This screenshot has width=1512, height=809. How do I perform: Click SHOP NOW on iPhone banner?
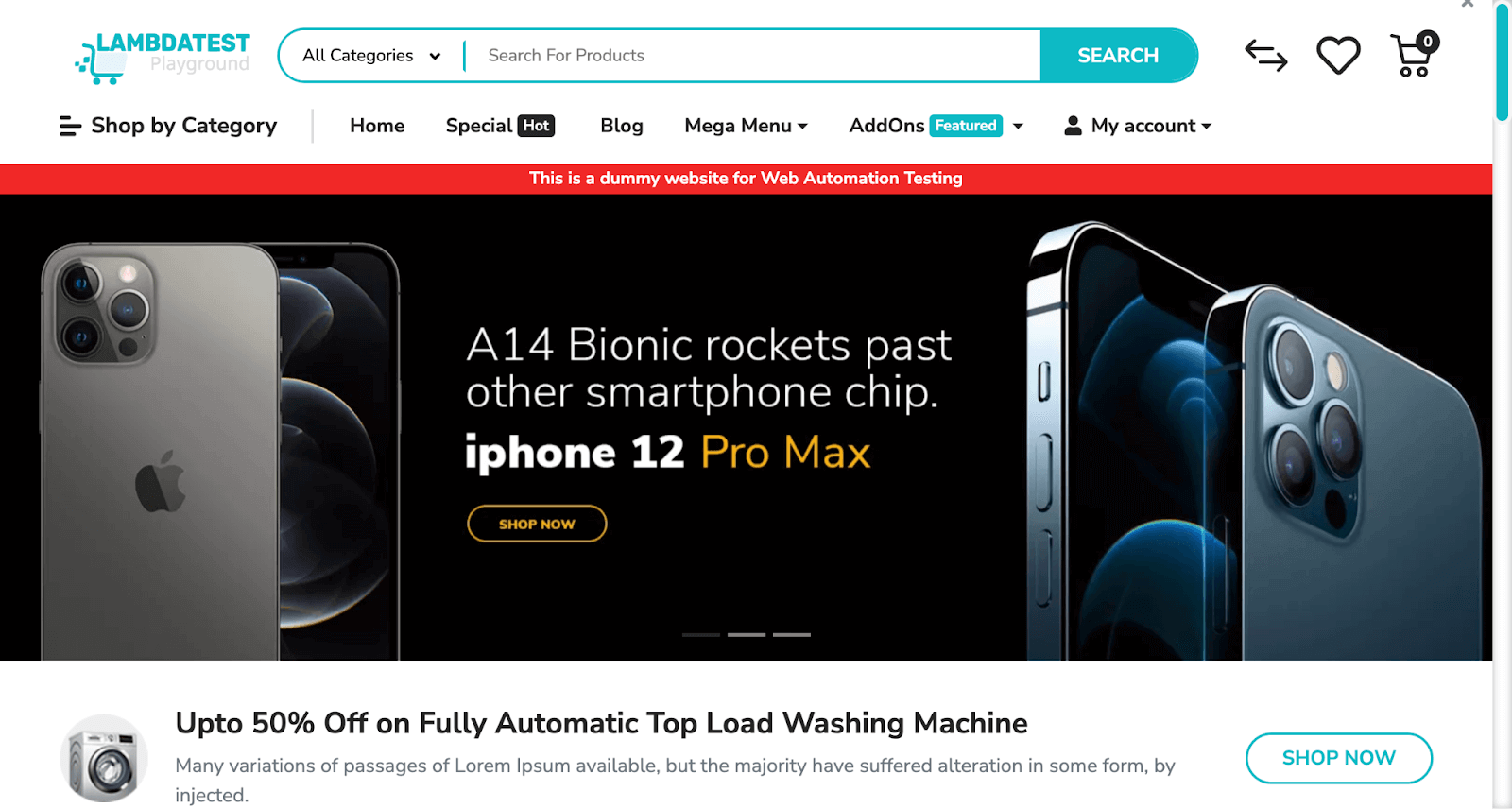537,524
